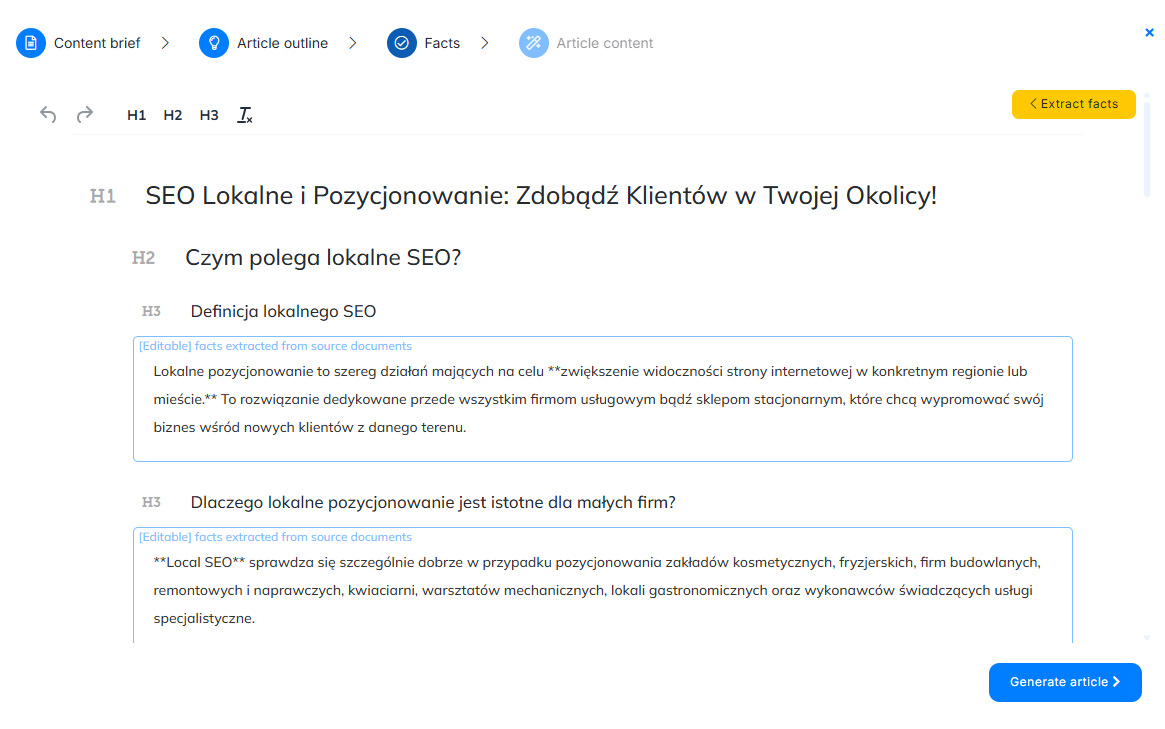Apply H1 heading format
Image resolution: width=1165 pixels, height=729 pixels.
(x=137, y=115)
